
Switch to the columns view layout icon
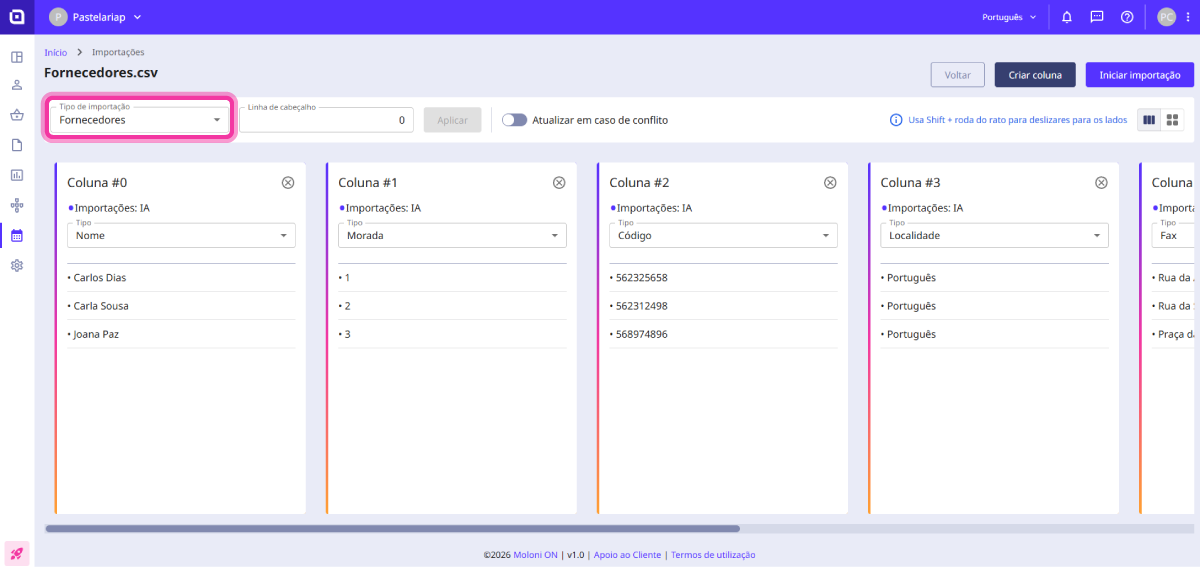pos(1149,120)
